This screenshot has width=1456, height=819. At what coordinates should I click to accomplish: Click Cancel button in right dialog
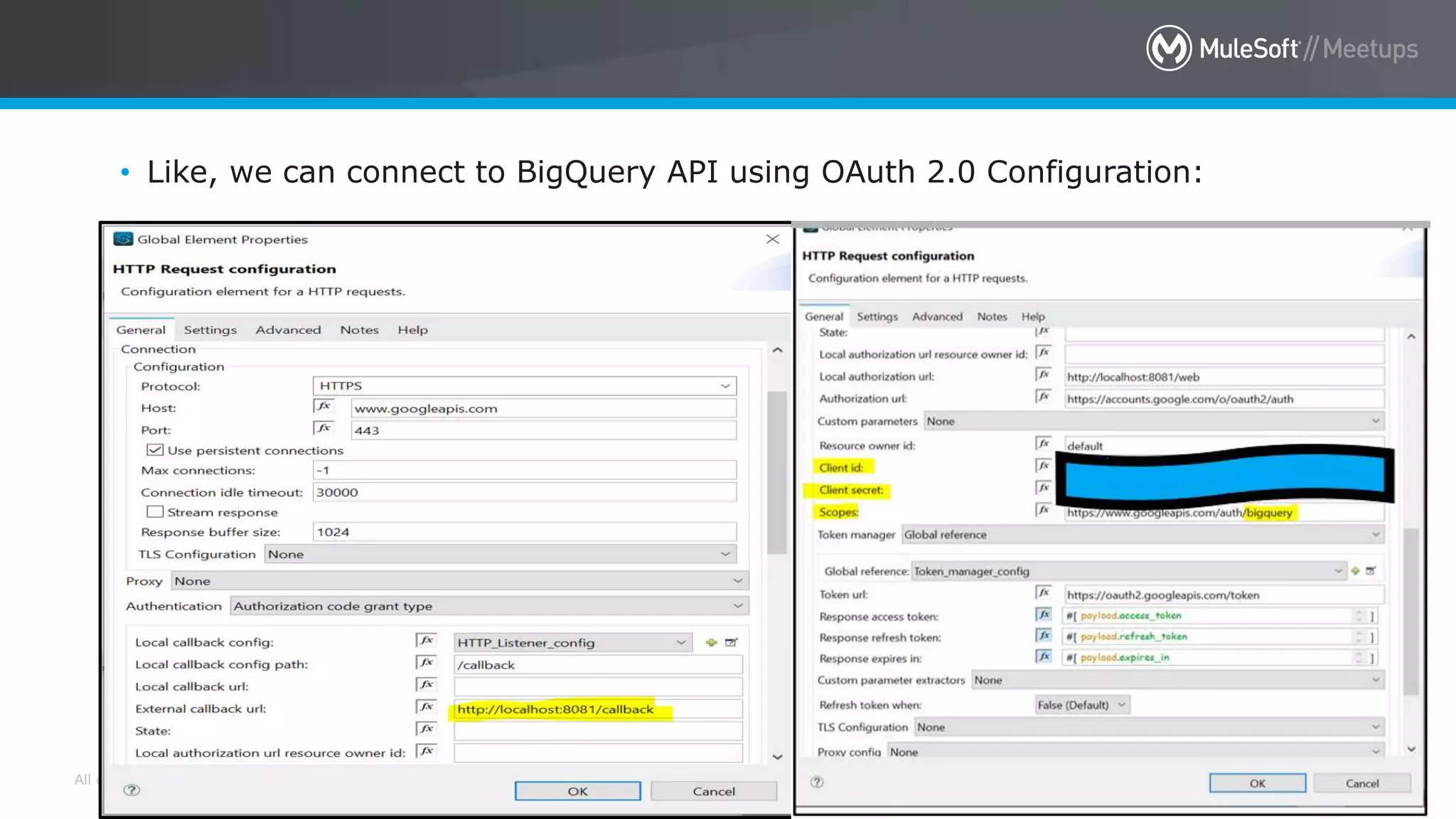point(1362,783)
